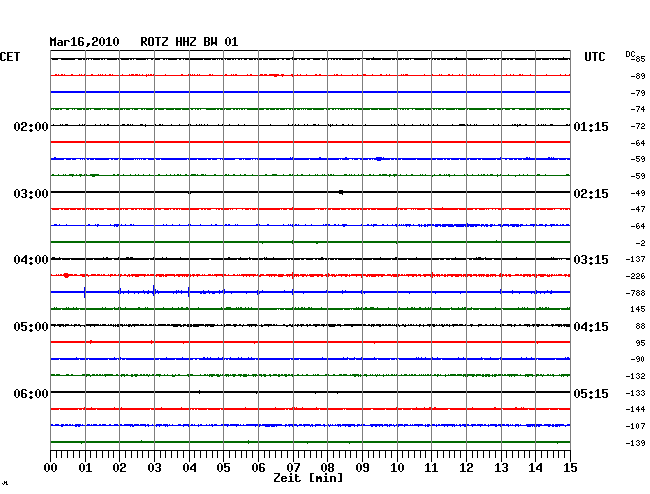Click the 05:00 CET time label

coord(31,327)
